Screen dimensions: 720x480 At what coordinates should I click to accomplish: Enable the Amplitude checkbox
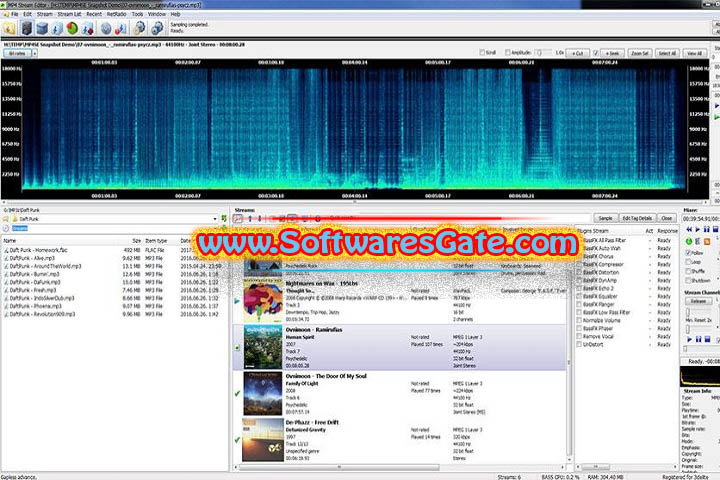pos(507,52)
